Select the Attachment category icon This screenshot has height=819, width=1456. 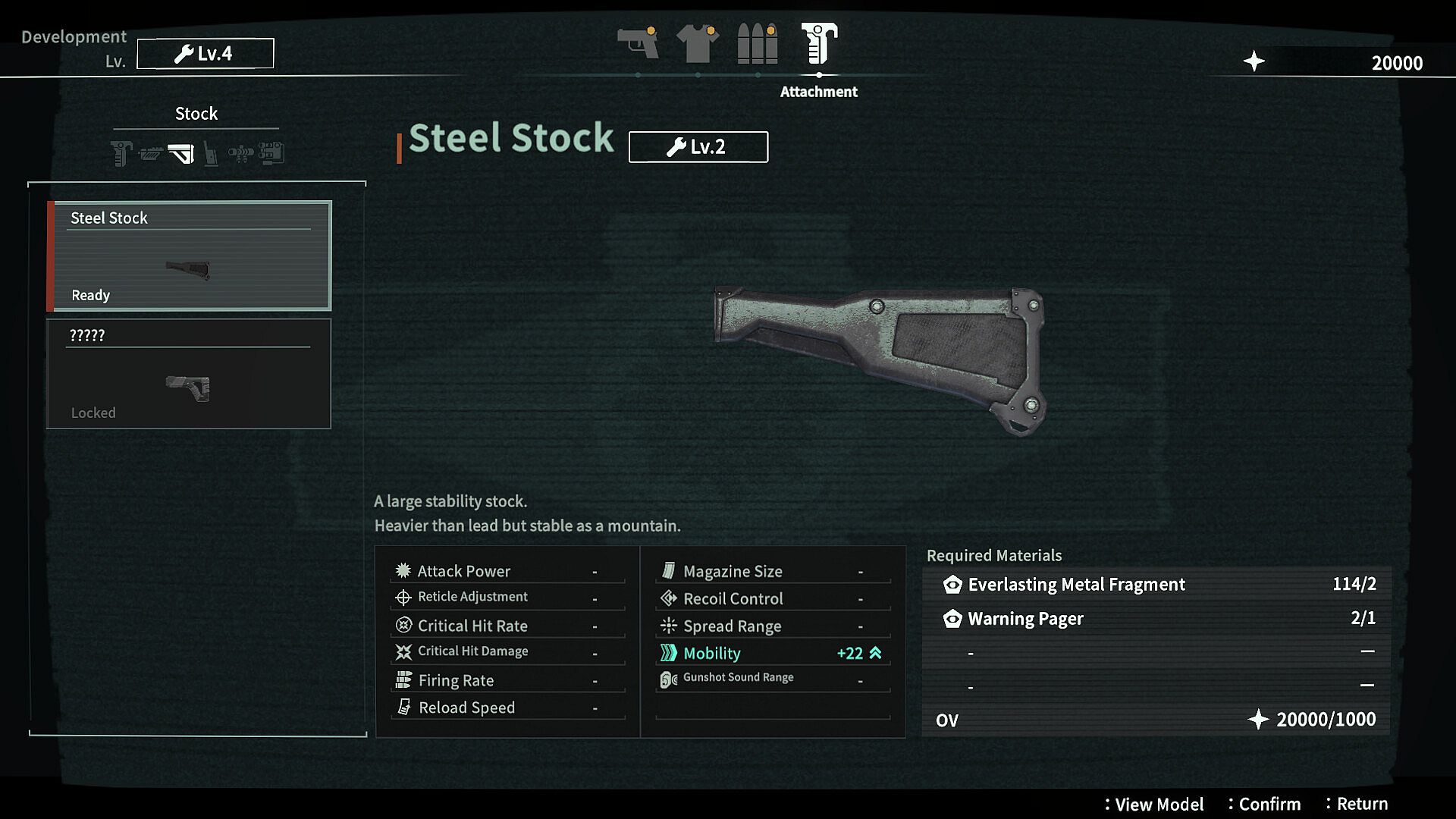coord(819,42)
